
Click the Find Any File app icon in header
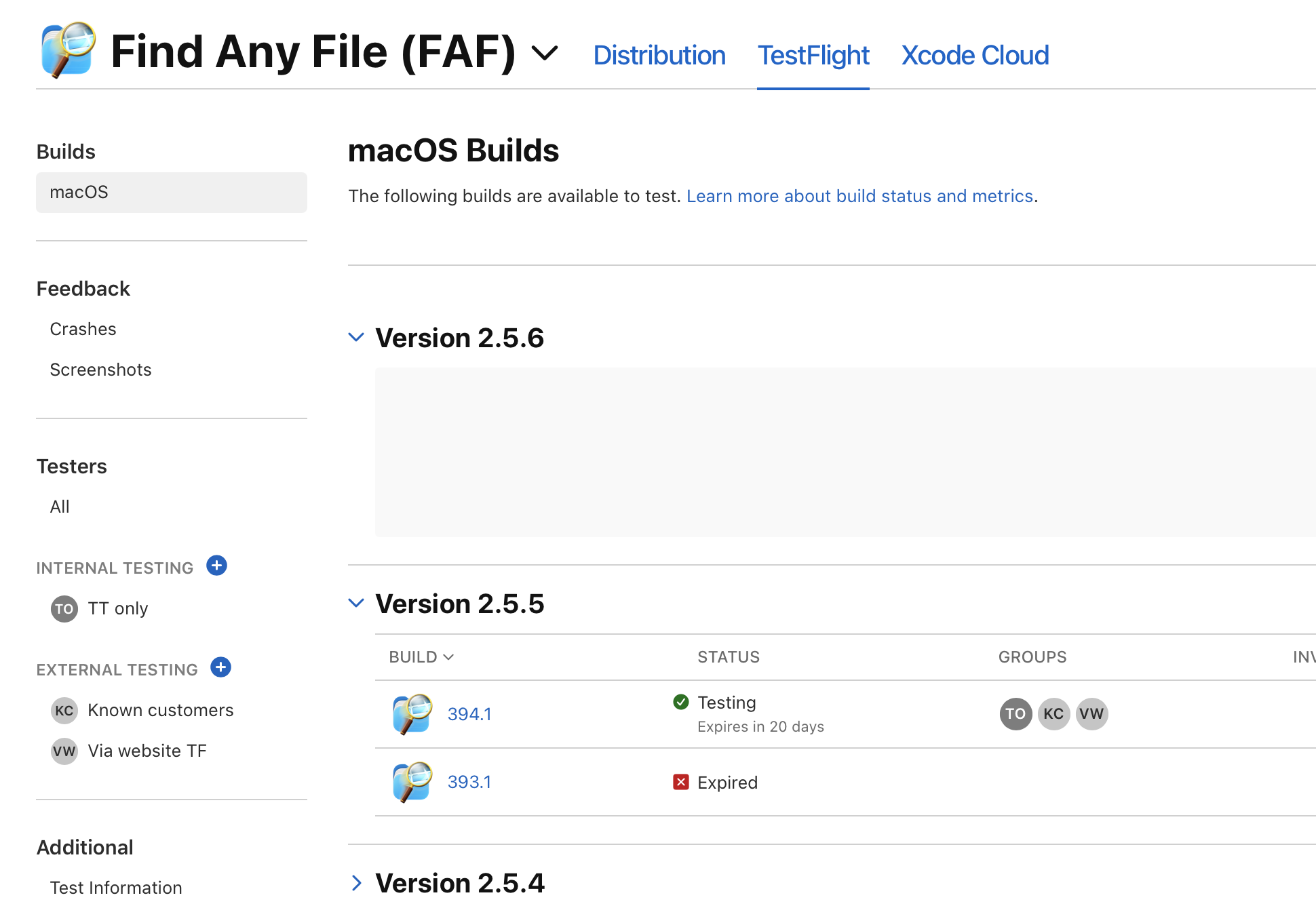pos(68,50)
